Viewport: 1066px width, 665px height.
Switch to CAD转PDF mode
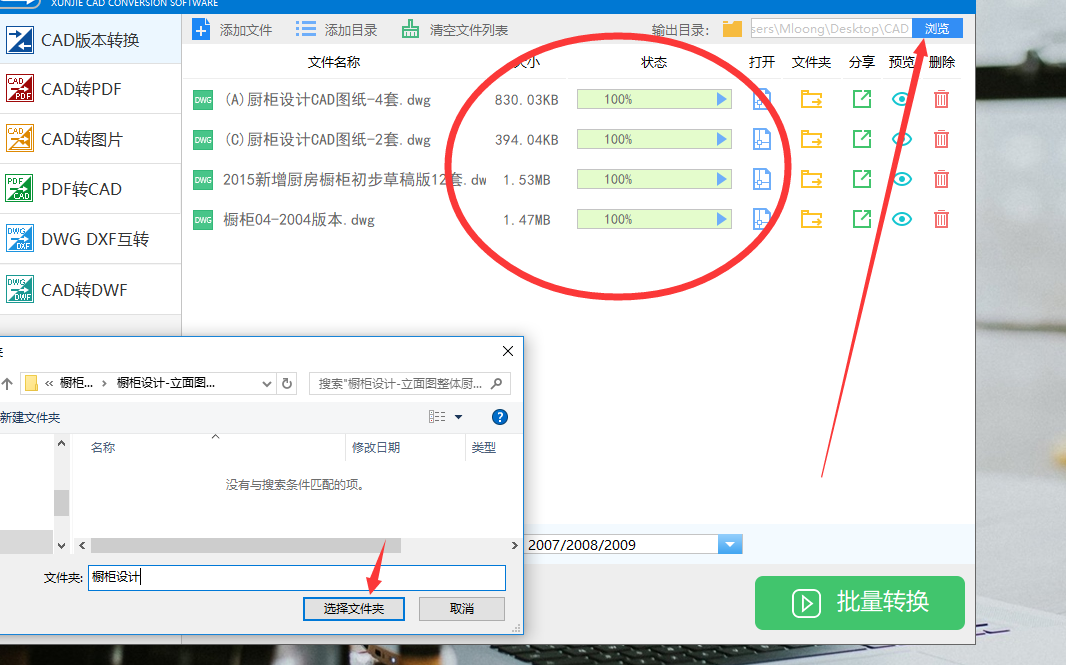click(x=90, y=89)
